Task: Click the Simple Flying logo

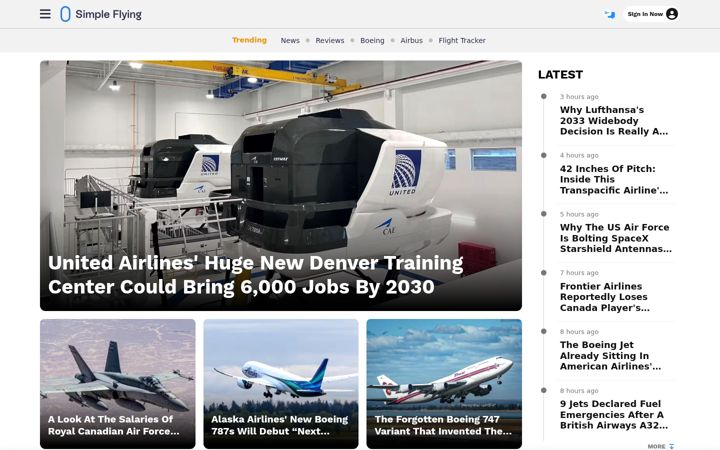Action: click(101, 14)
